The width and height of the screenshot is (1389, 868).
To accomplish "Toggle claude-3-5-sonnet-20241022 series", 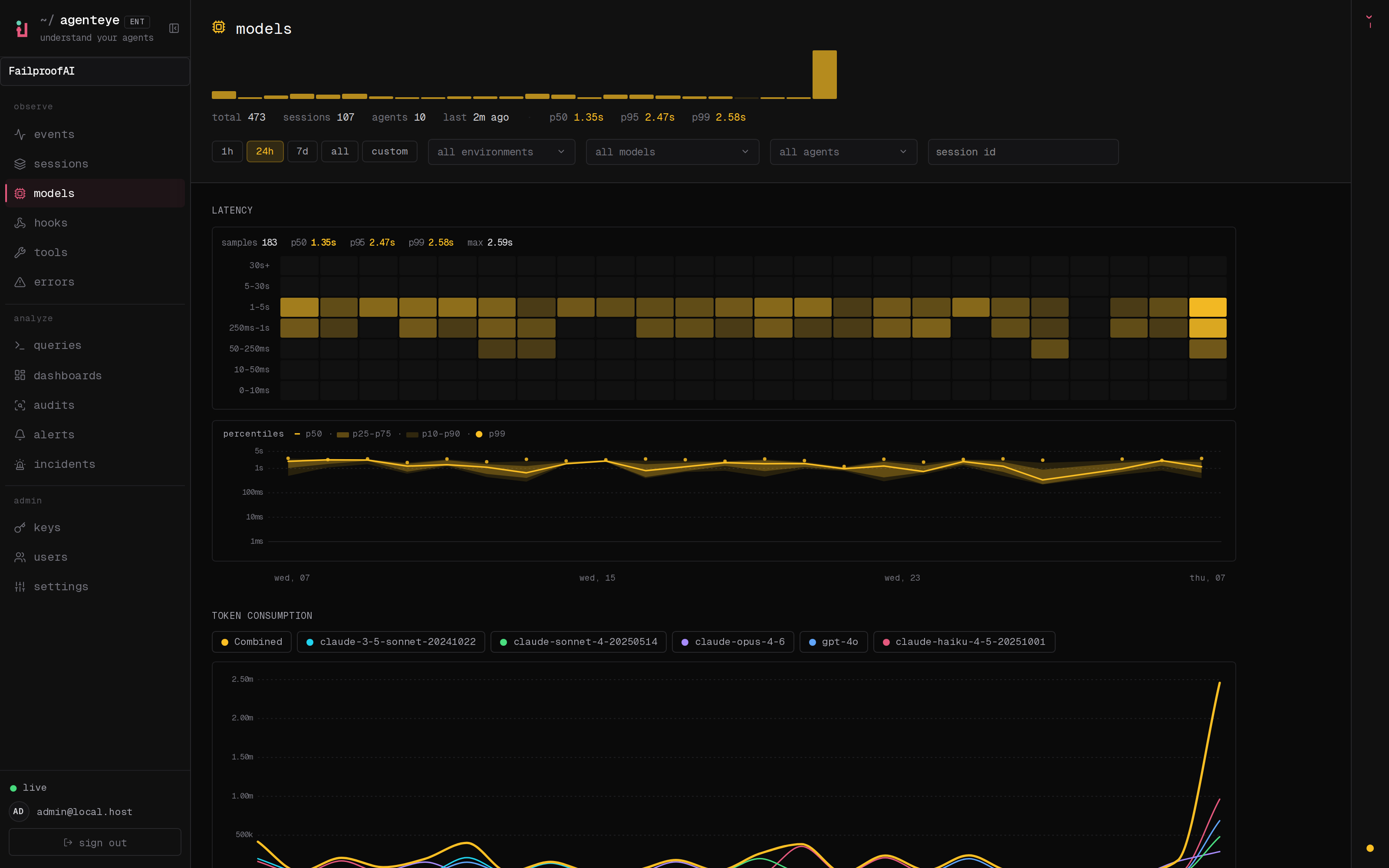I will 391,642.
